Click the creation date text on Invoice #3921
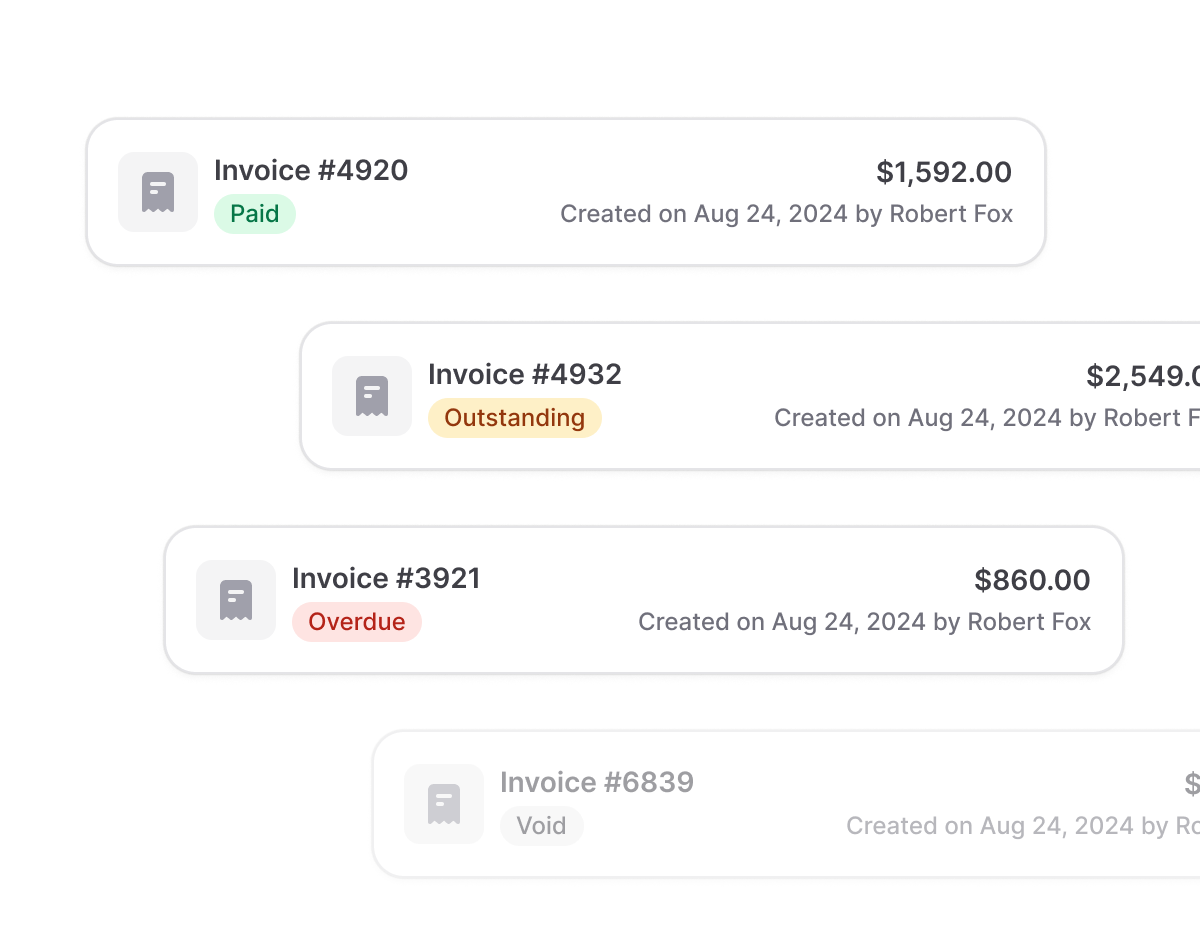This screenshot has width=1200, height=928. [x=864, y=622]
